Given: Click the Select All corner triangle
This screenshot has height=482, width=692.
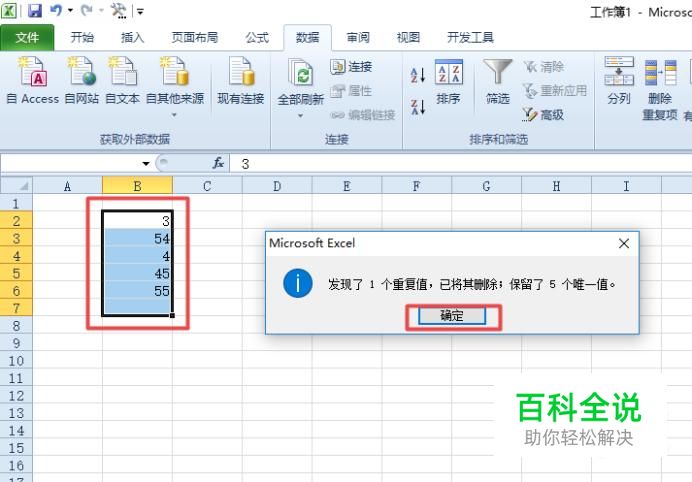Looking at the screenshot, I should pos(16,185).
